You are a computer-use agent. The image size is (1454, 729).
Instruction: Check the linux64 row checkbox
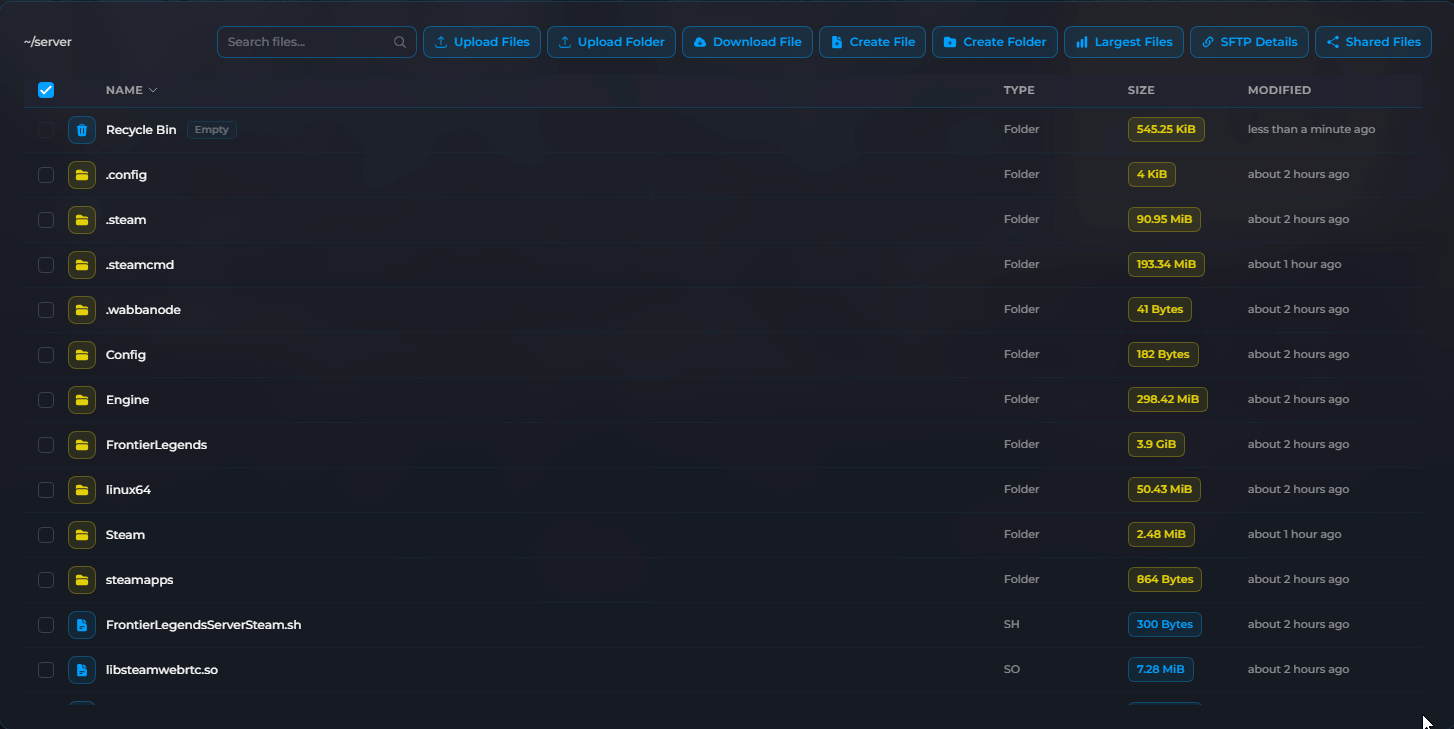(46, 490)
